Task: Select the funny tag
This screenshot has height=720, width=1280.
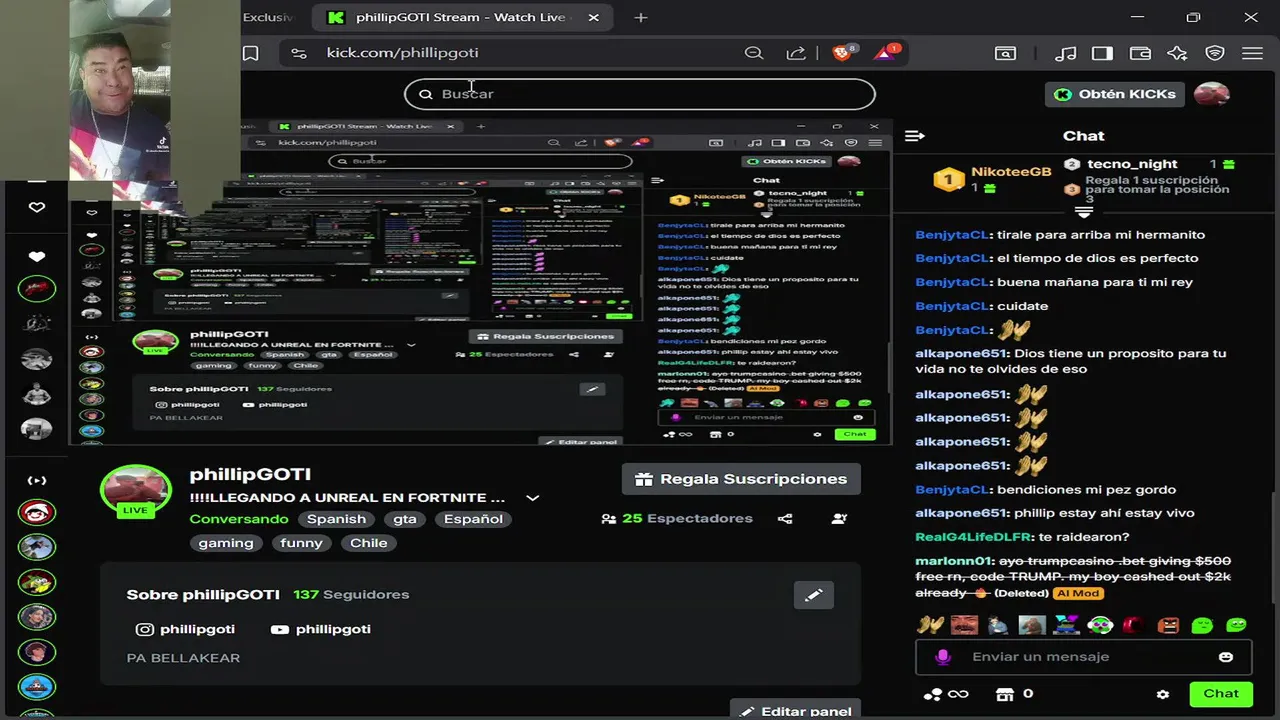Action: pyautogui.click(x=301, y=543)
